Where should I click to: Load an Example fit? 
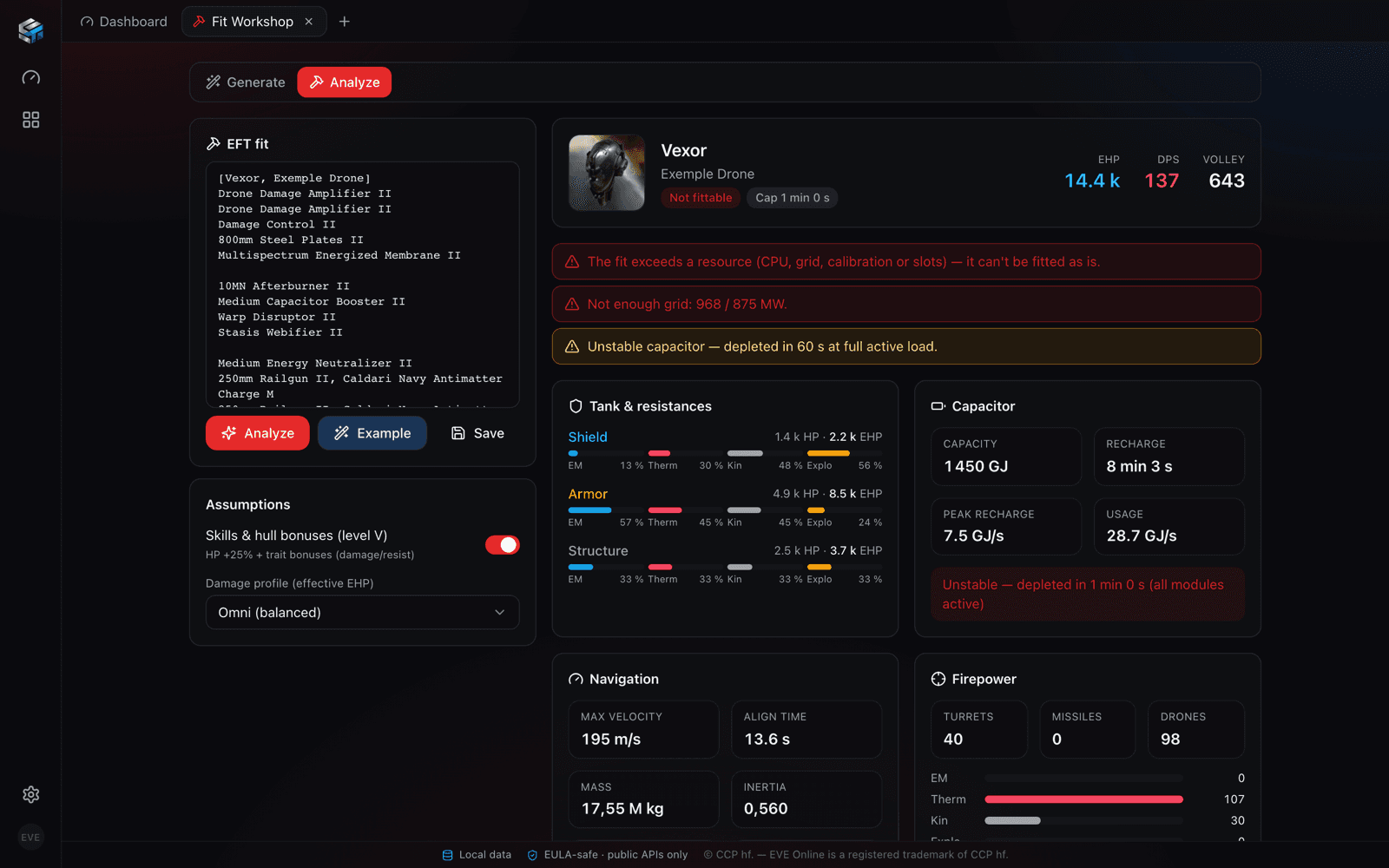pos(372,433)
